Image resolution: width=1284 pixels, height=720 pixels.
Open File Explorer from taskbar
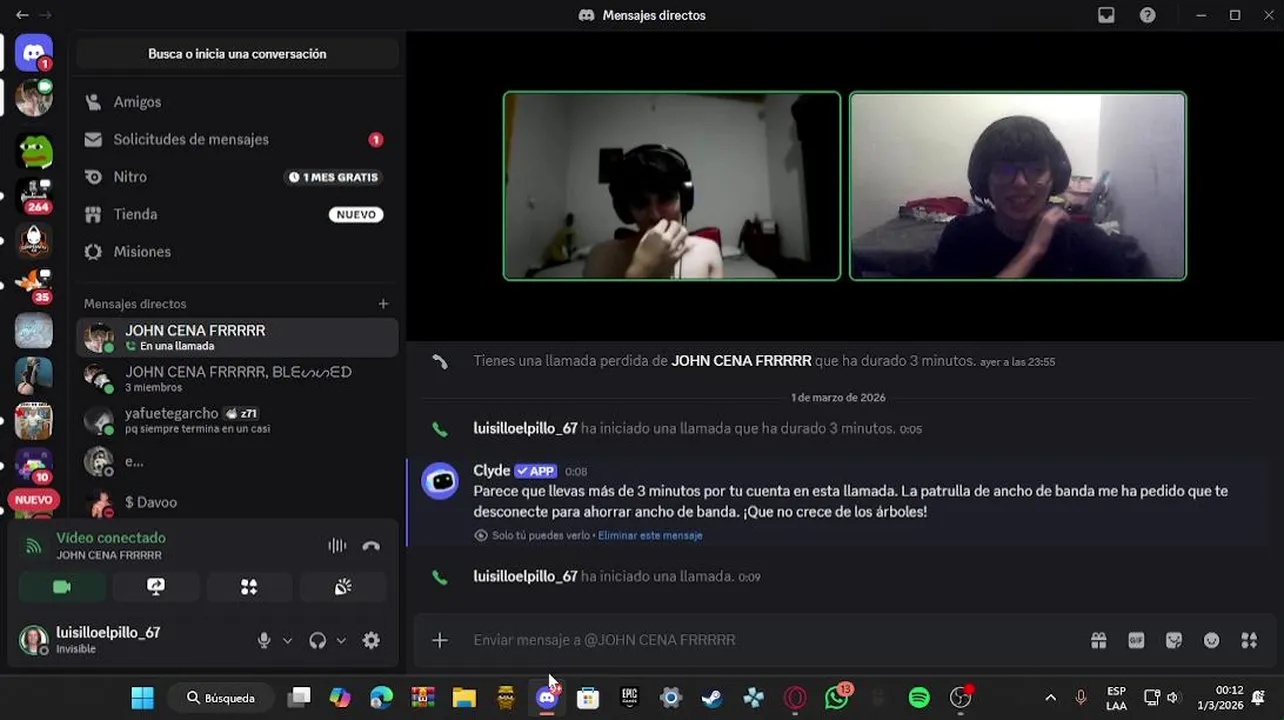click(x=464, y=698)
